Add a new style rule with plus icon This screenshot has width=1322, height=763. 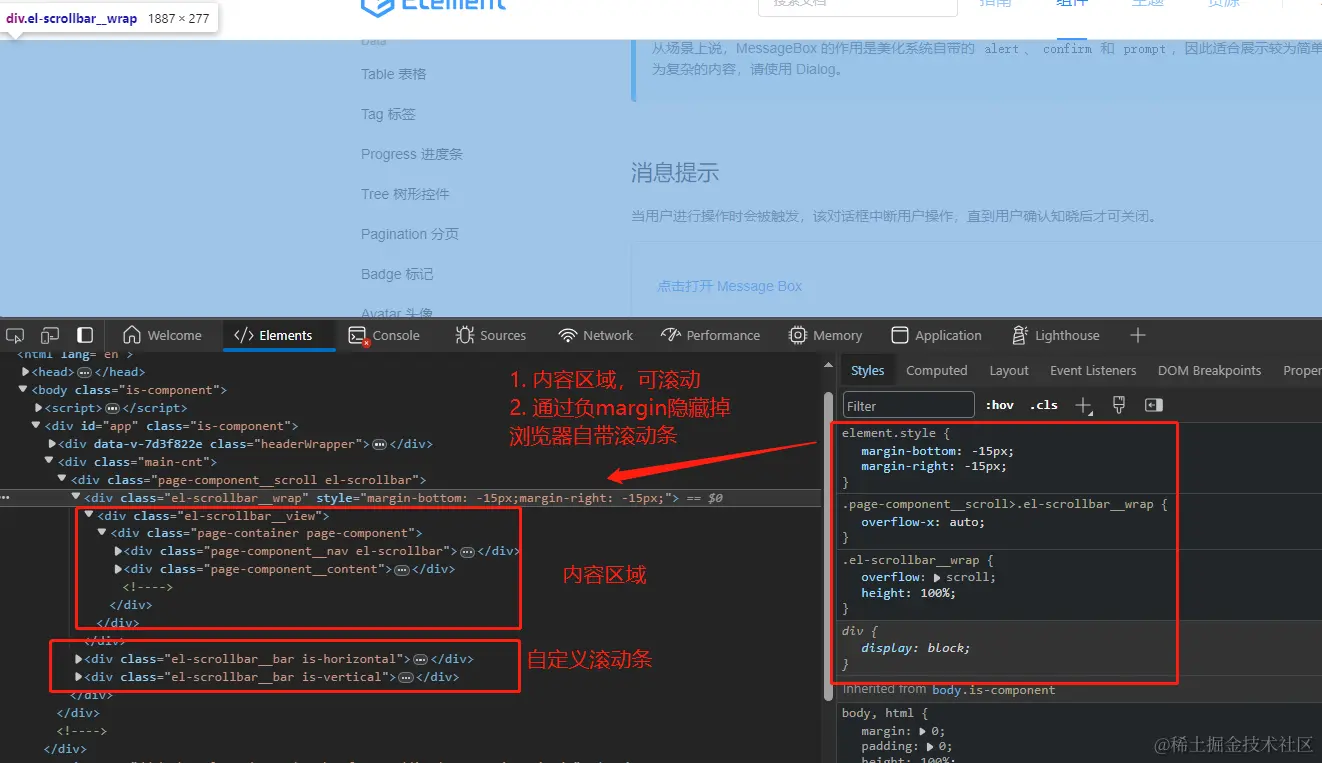pyautogui.click(x=1084, y=405)
